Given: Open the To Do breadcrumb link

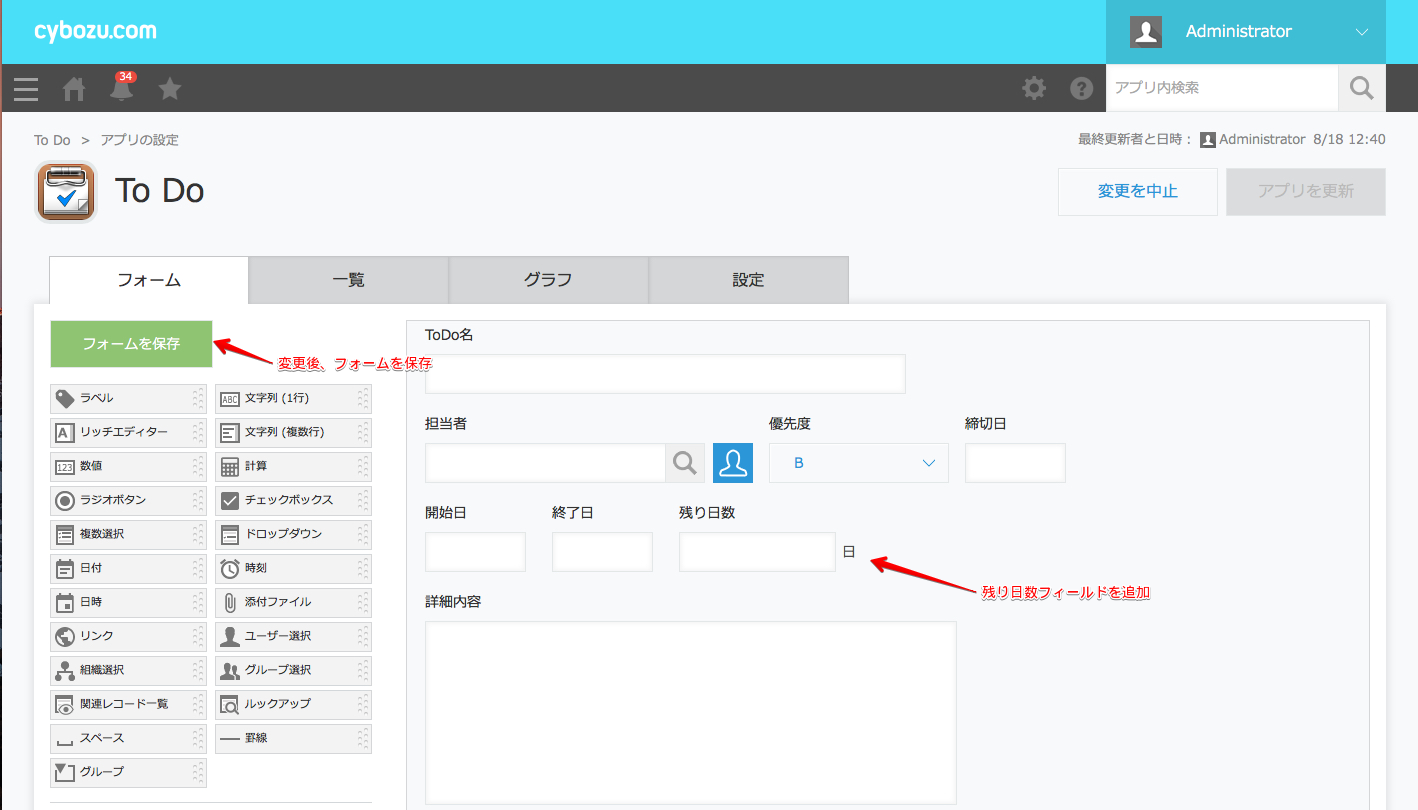Looking at the screenshot, I should pyautogui.click(x=52, y=139).
